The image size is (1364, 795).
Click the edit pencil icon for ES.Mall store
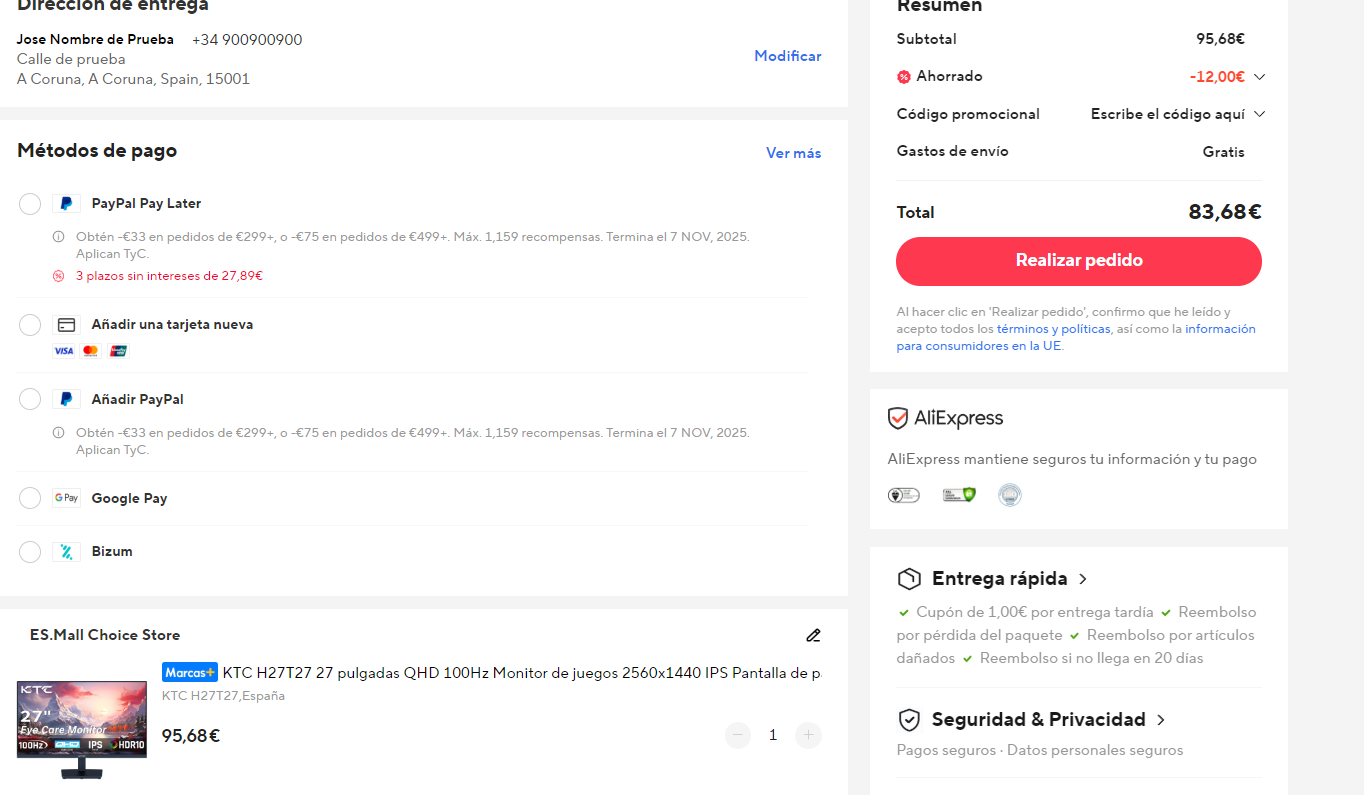[x=813, y=635]
